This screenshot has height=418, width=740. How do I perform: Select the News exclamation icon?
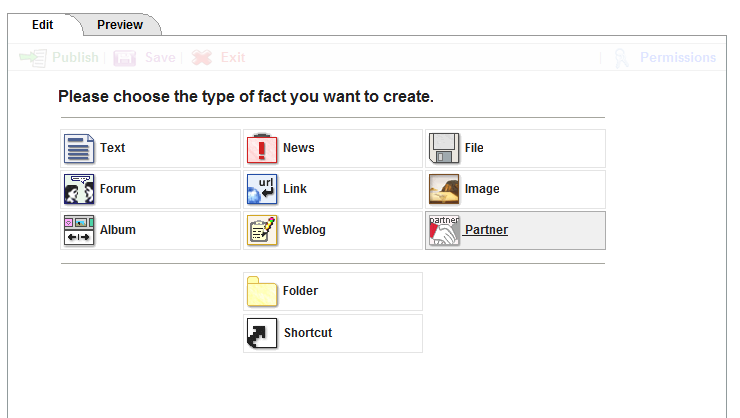(262, 148)
